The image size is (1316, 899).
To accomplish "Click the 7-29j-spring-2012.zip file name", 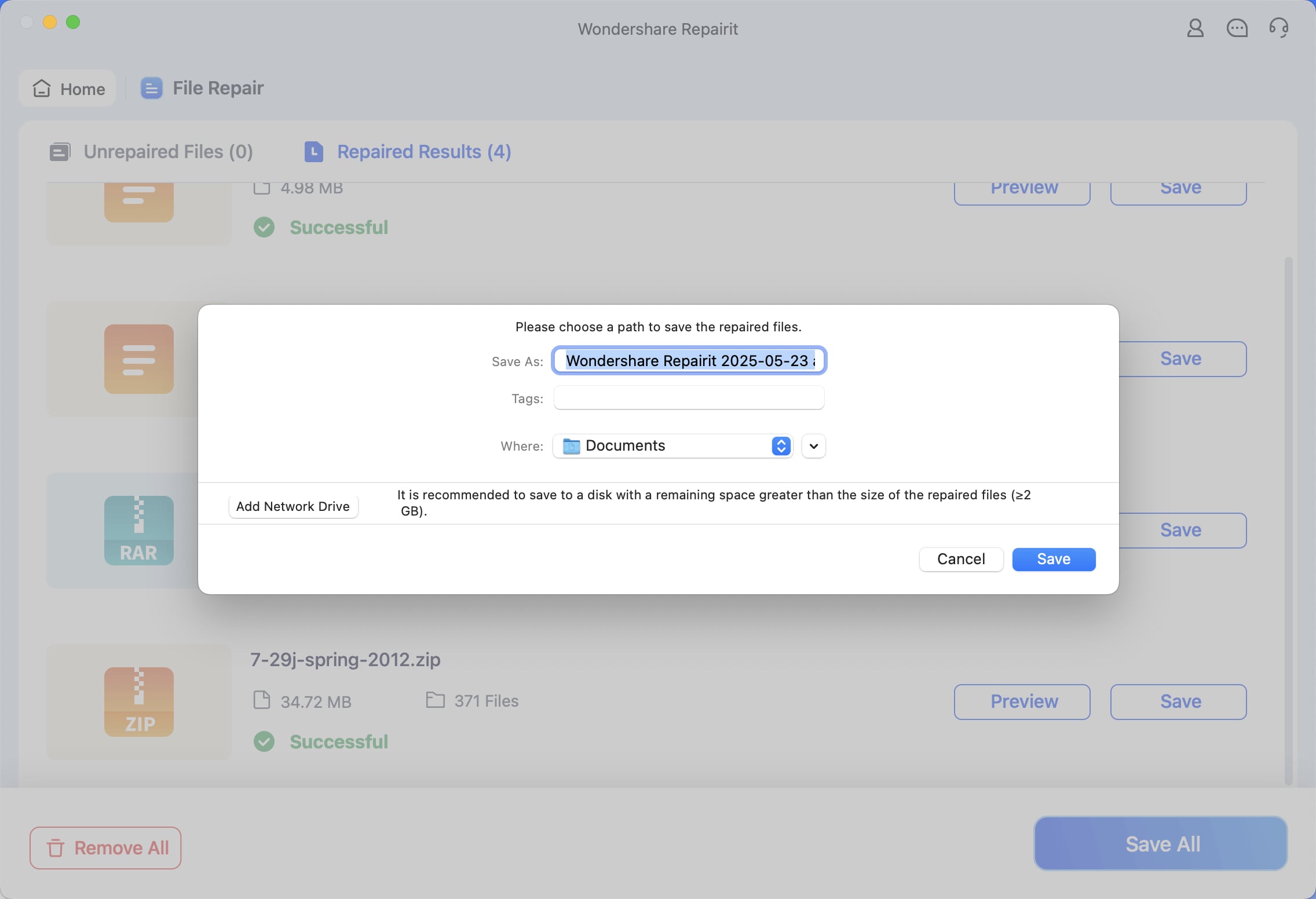I will 345,659.
